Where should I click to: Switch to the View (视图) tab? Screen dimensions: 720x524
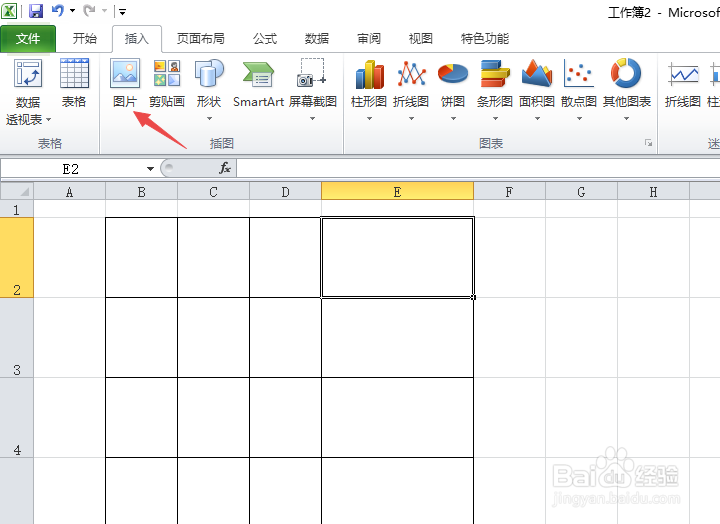(421, 39)
